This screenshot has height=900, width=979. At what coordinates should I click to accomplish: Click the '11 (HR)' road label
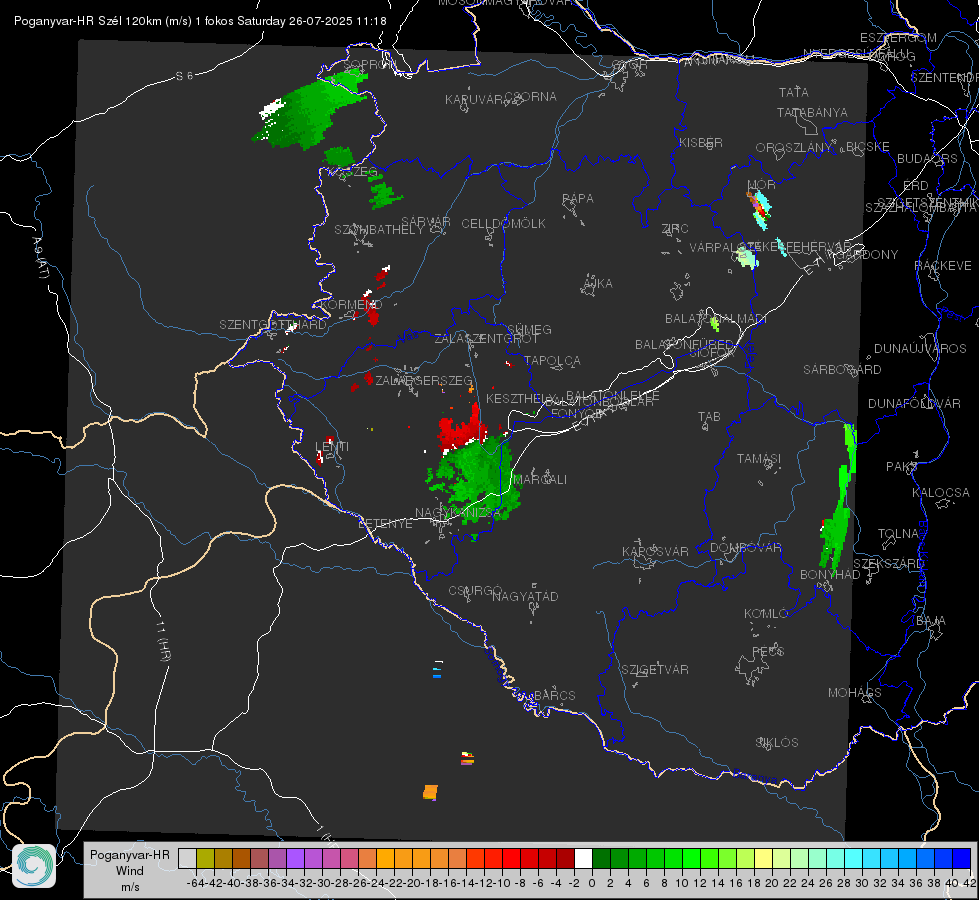point(163,641)
